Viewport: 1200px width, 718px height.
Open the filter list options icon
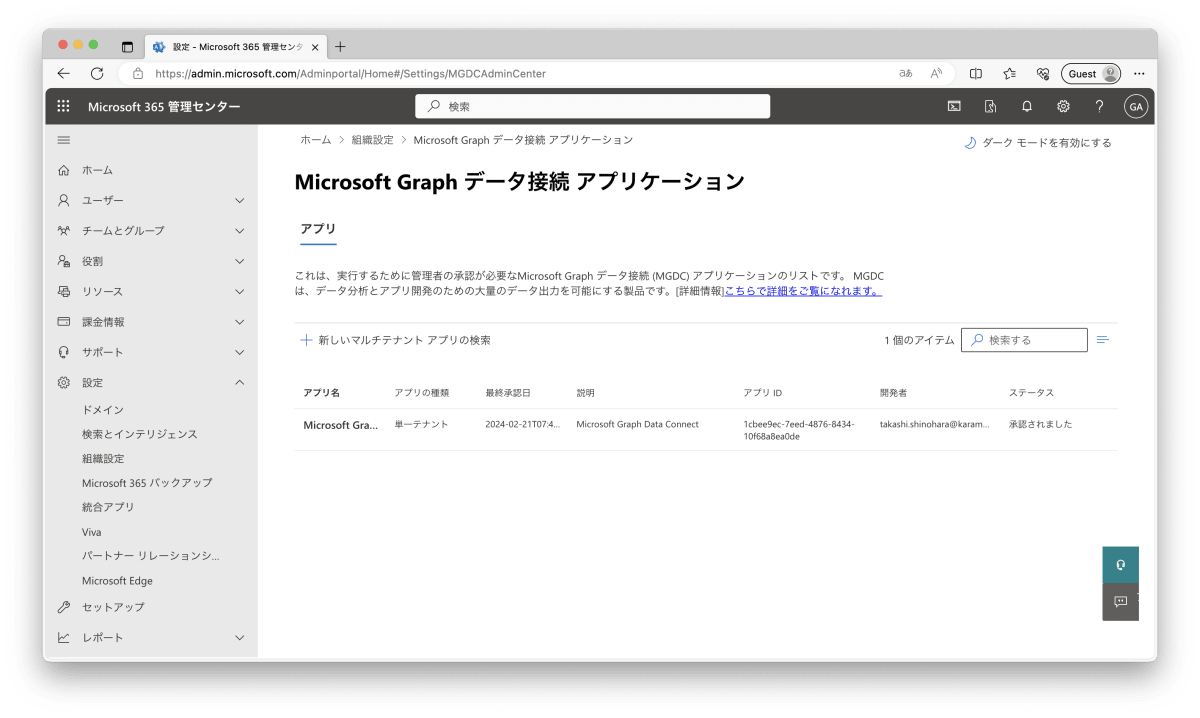tap(1102, 340)
